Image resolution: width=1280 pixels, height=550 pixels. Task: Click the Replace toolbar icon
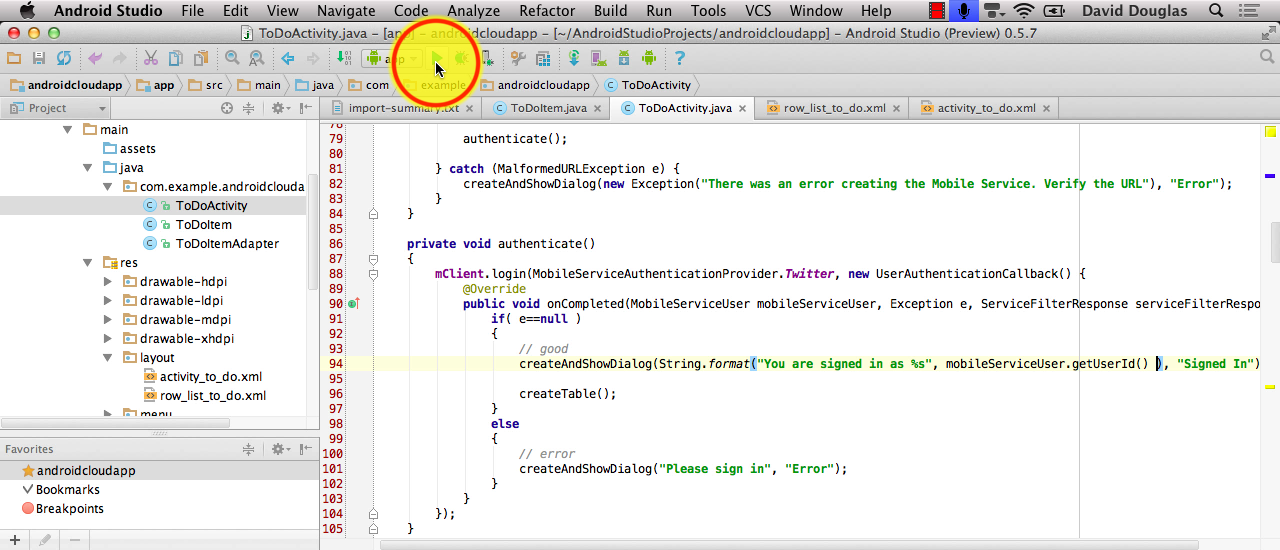[257, 58]
